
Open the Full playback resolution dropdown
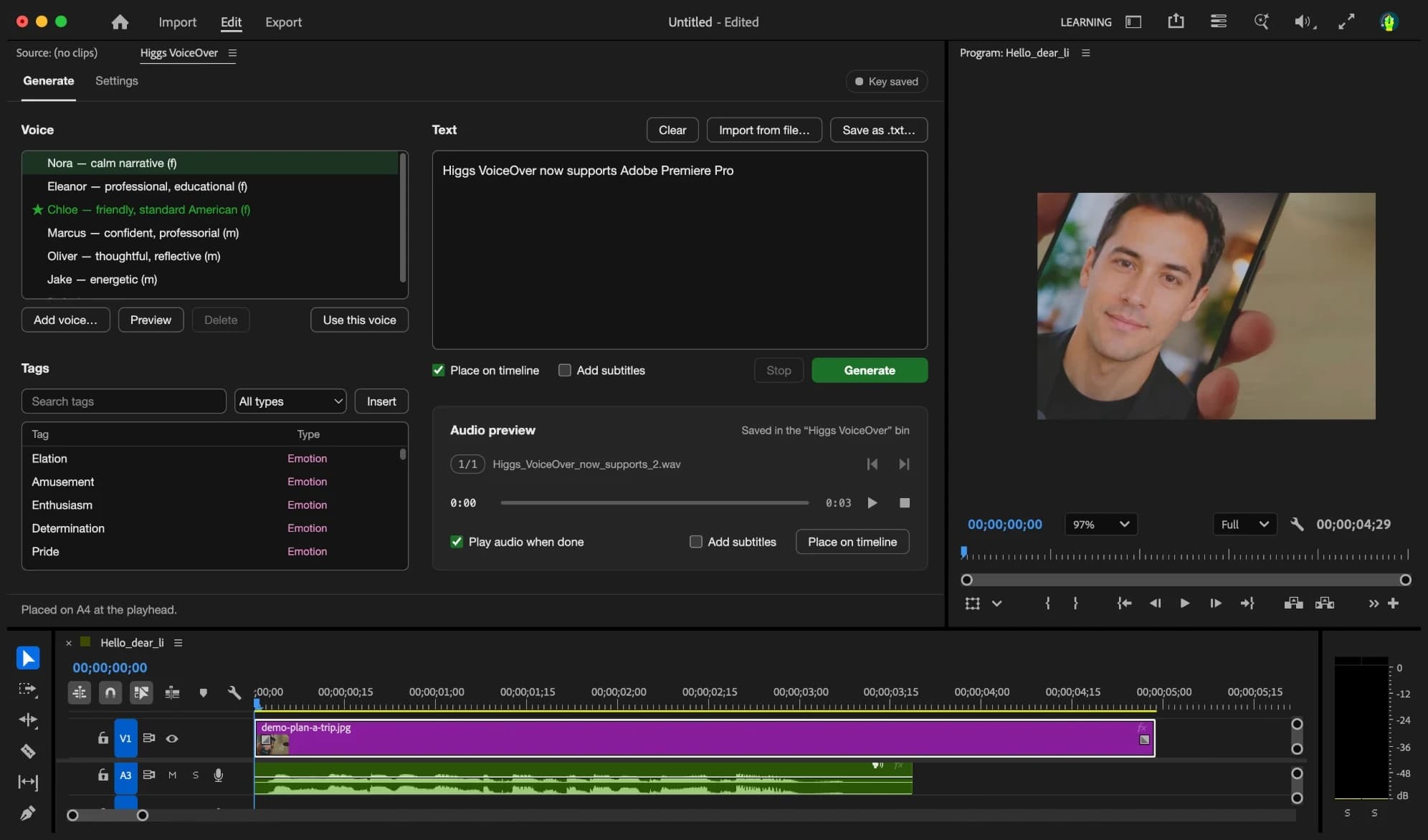(1244, 524)
